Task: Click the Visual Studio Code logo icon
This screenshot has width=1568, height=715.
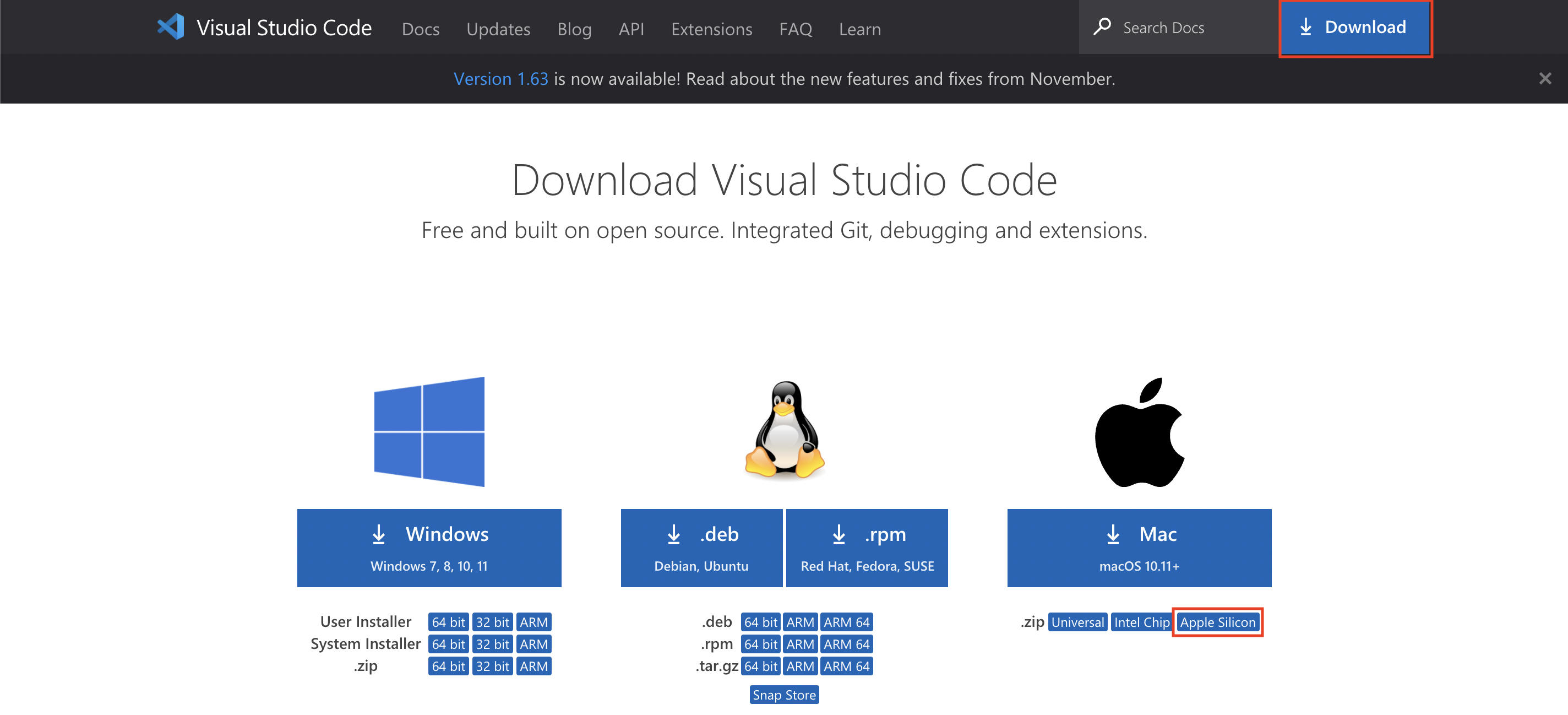Action: (171, 28)
